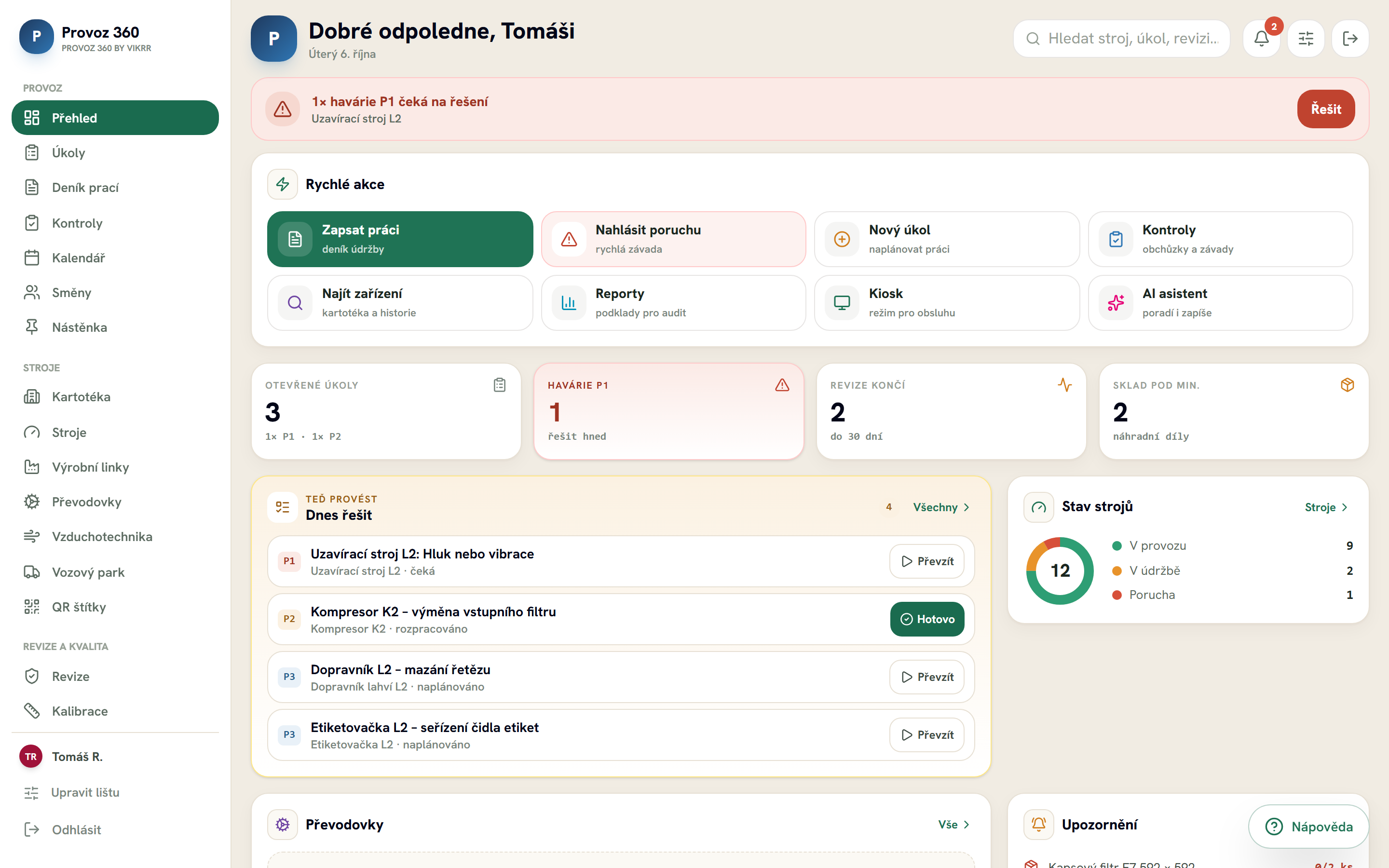Open the Revize končí stat card
Screen dimensions: 1389x868
[x=951, y=411]
